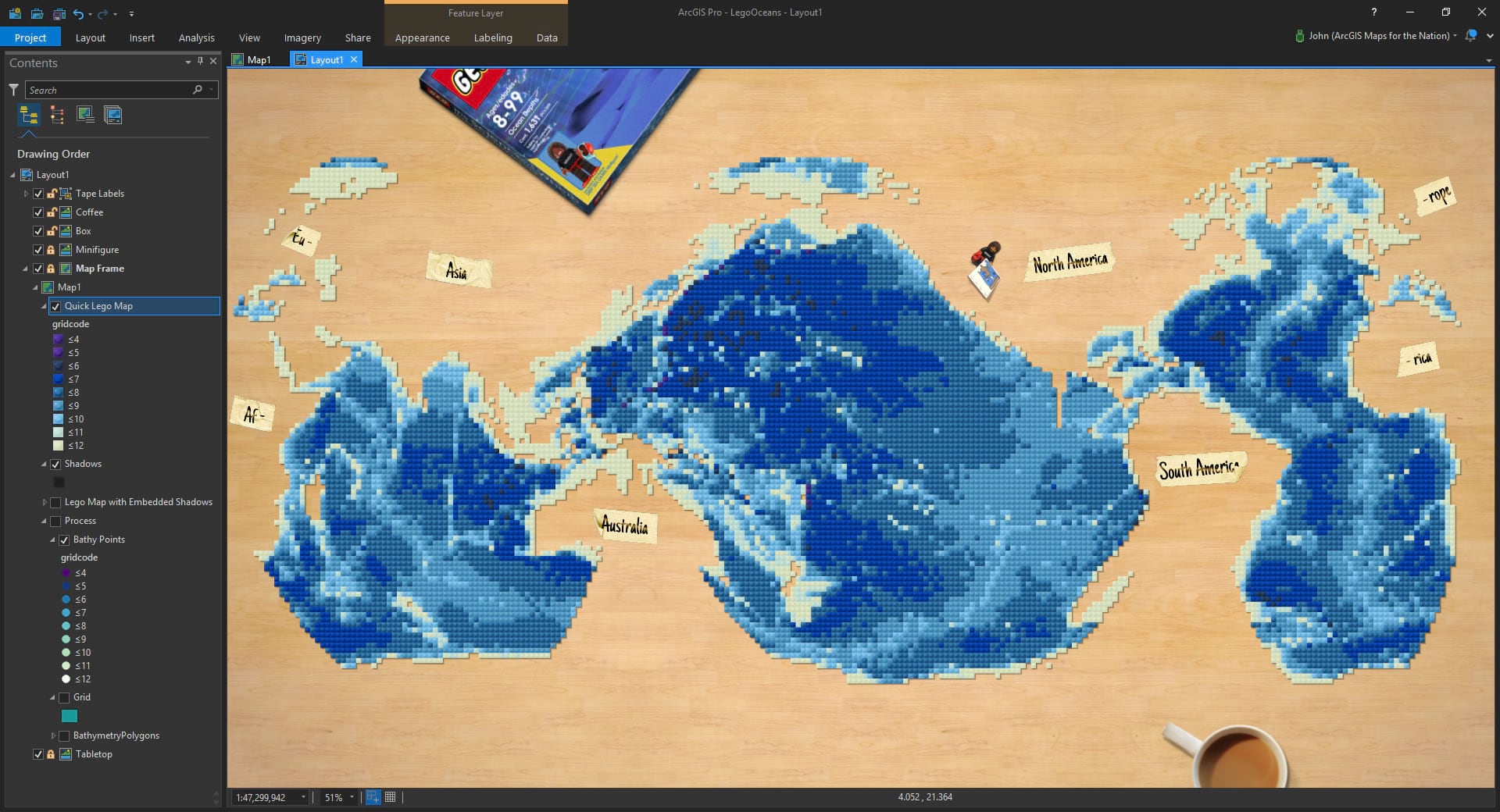Expand the Tape Labels group

click(x=26, y=193)
